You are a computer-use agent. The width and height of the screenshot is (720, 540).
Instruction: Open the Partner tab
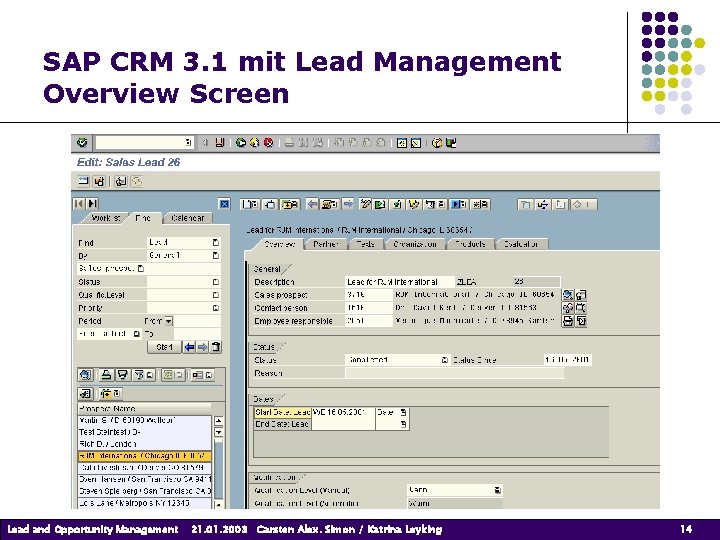click(326, 244)
